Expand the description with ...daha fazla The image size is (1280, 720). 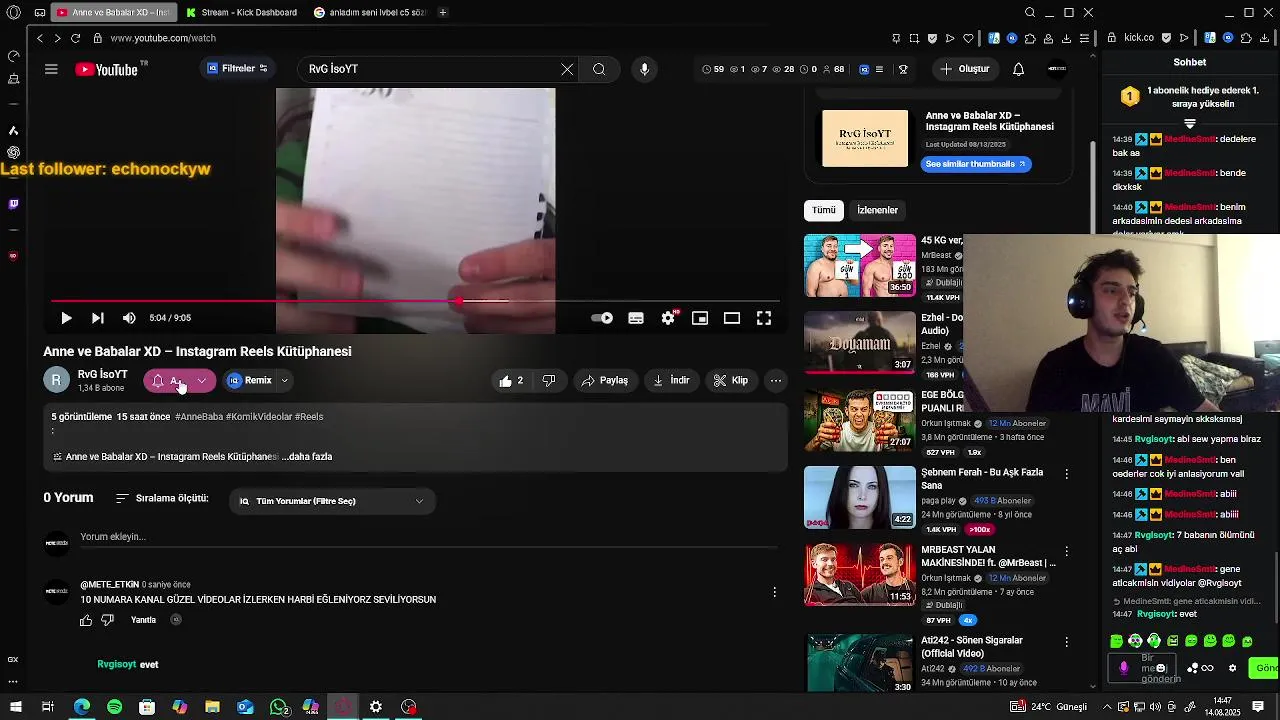click(x=307, y=457)
